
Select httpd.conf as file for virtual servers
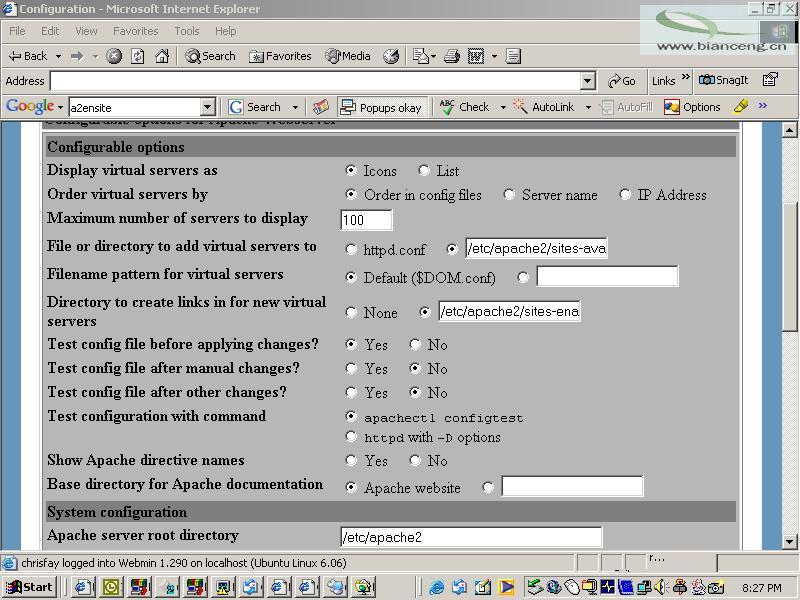pyautogui.click(x=351, y=249)
